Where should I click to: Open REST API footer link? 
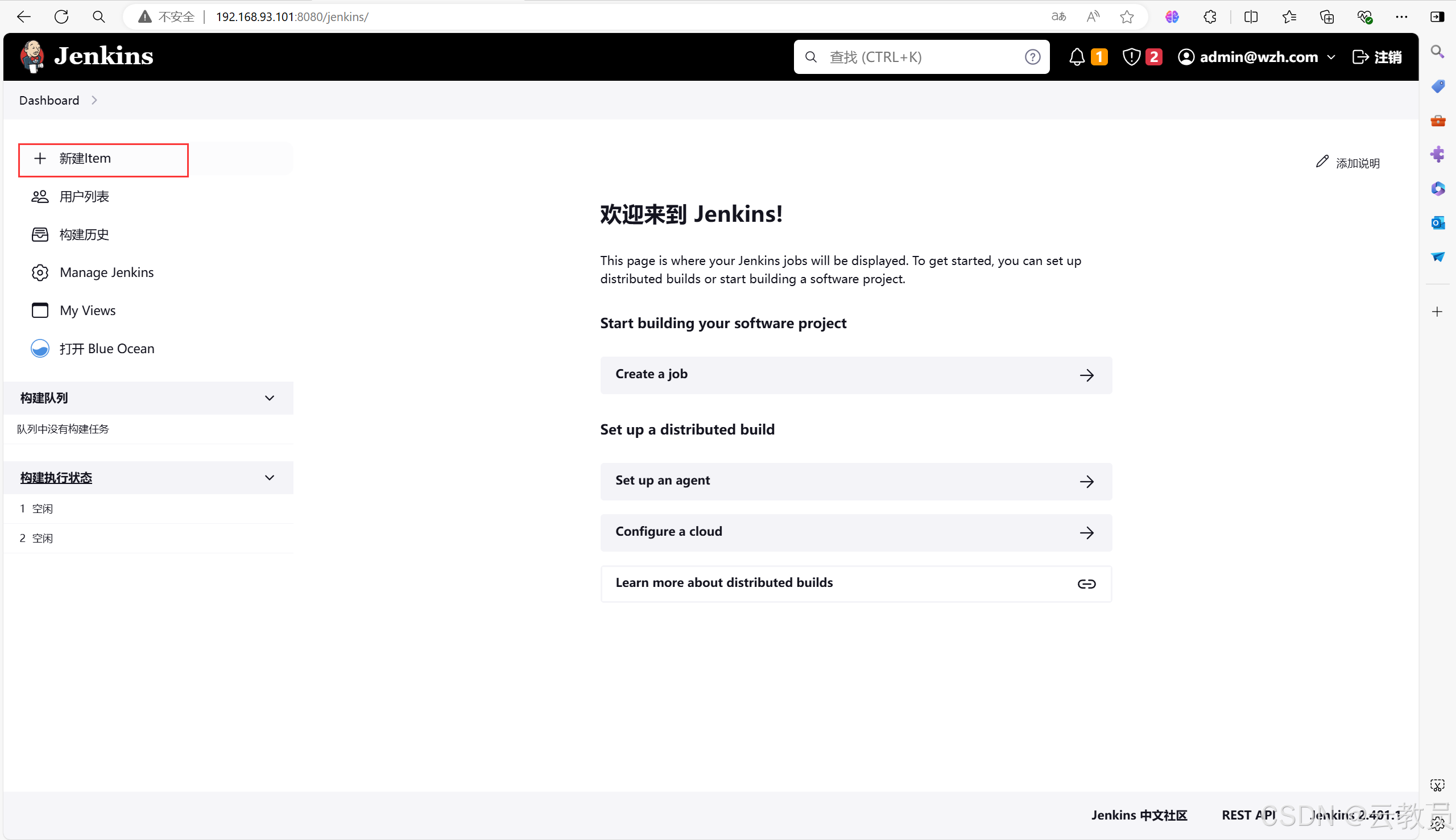[1248, 815]
